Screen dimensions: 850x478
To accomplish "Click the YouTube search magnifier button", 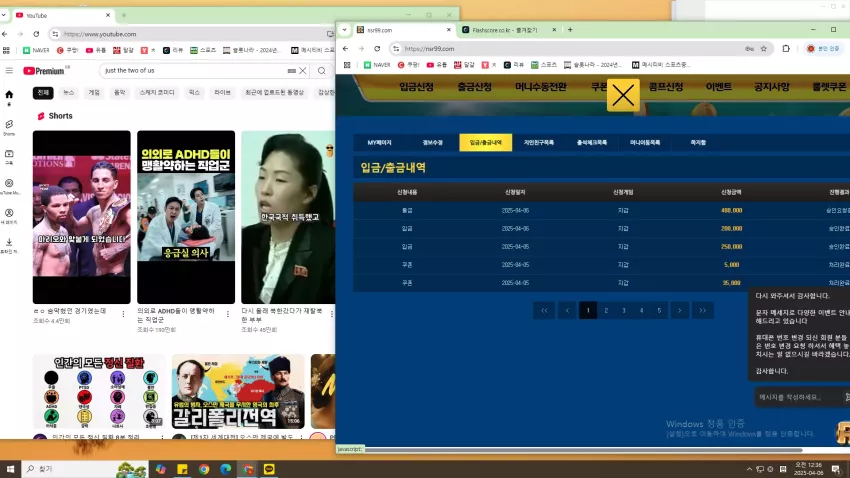I will coord(322,70).
